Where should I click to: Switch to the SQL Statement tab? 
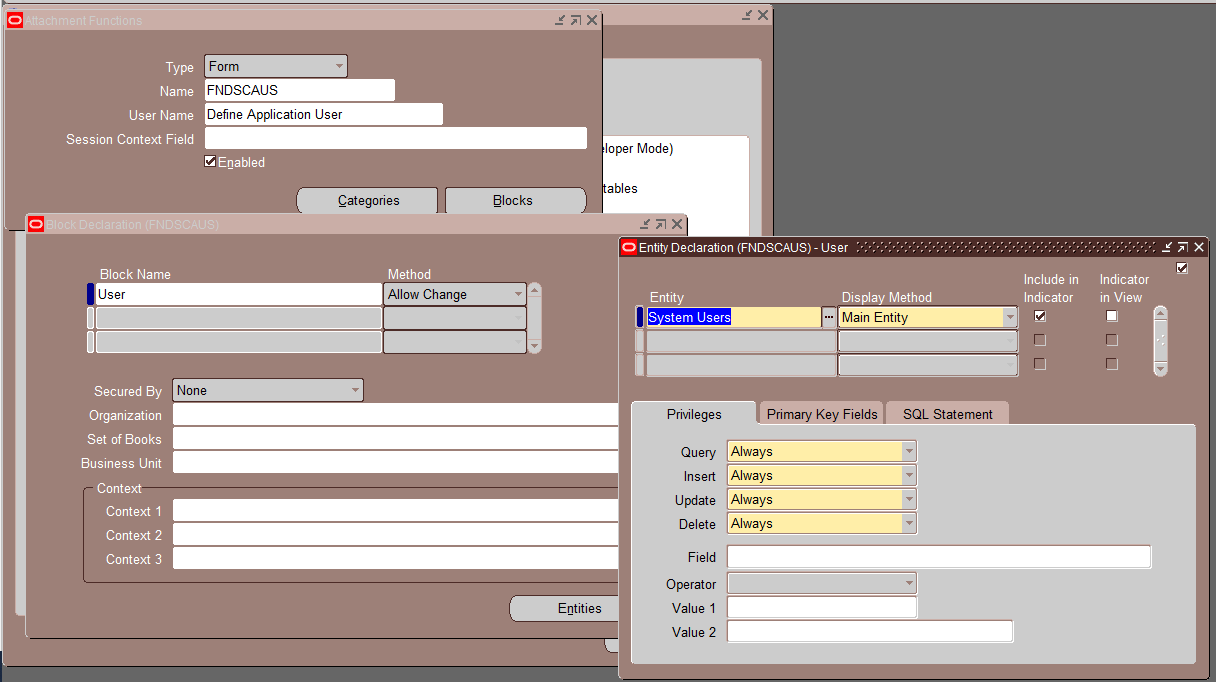[947, 414]
